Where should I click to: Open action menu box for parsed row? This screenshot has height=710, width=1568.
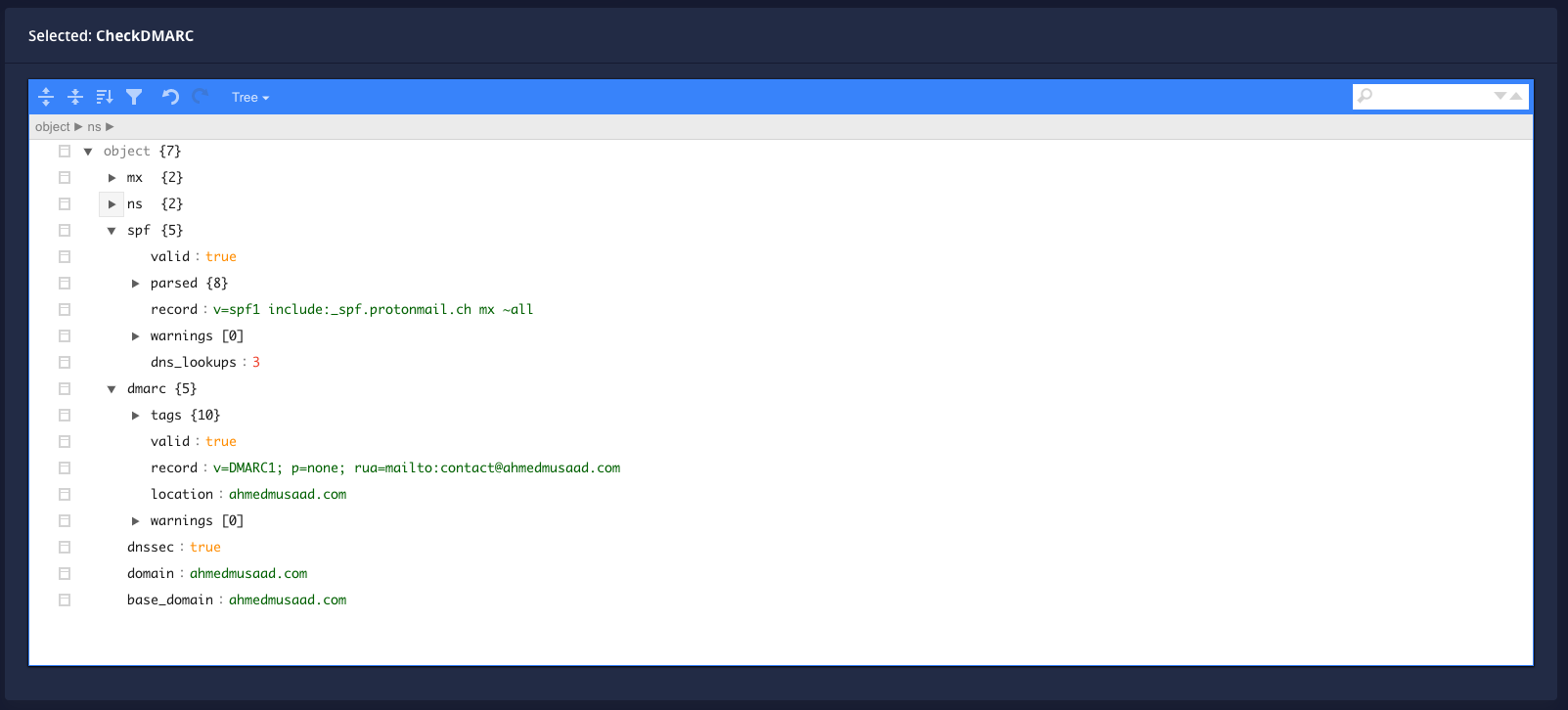click(65, 284)
